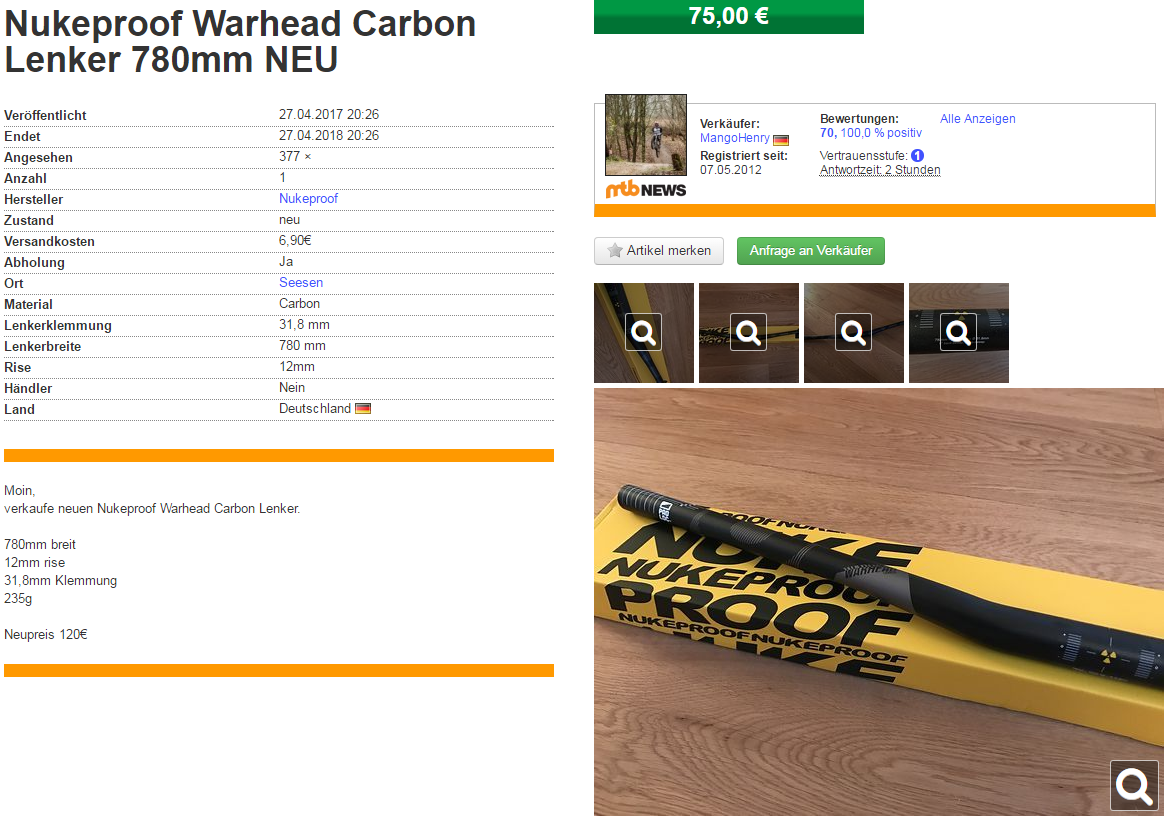Click magnifier icon on second thumbnail

point(748,333)
